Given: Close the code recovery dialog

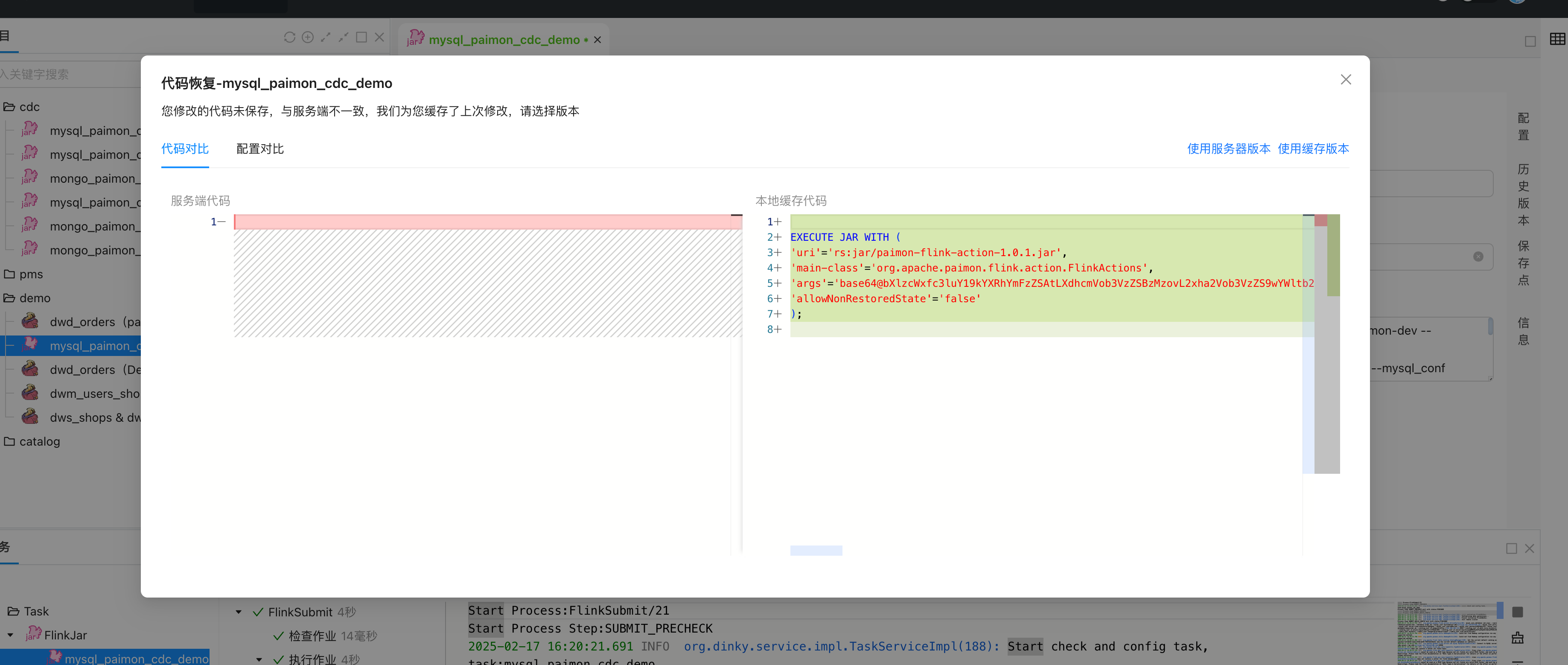Looking at the screenshot, I should [1345, 80].
